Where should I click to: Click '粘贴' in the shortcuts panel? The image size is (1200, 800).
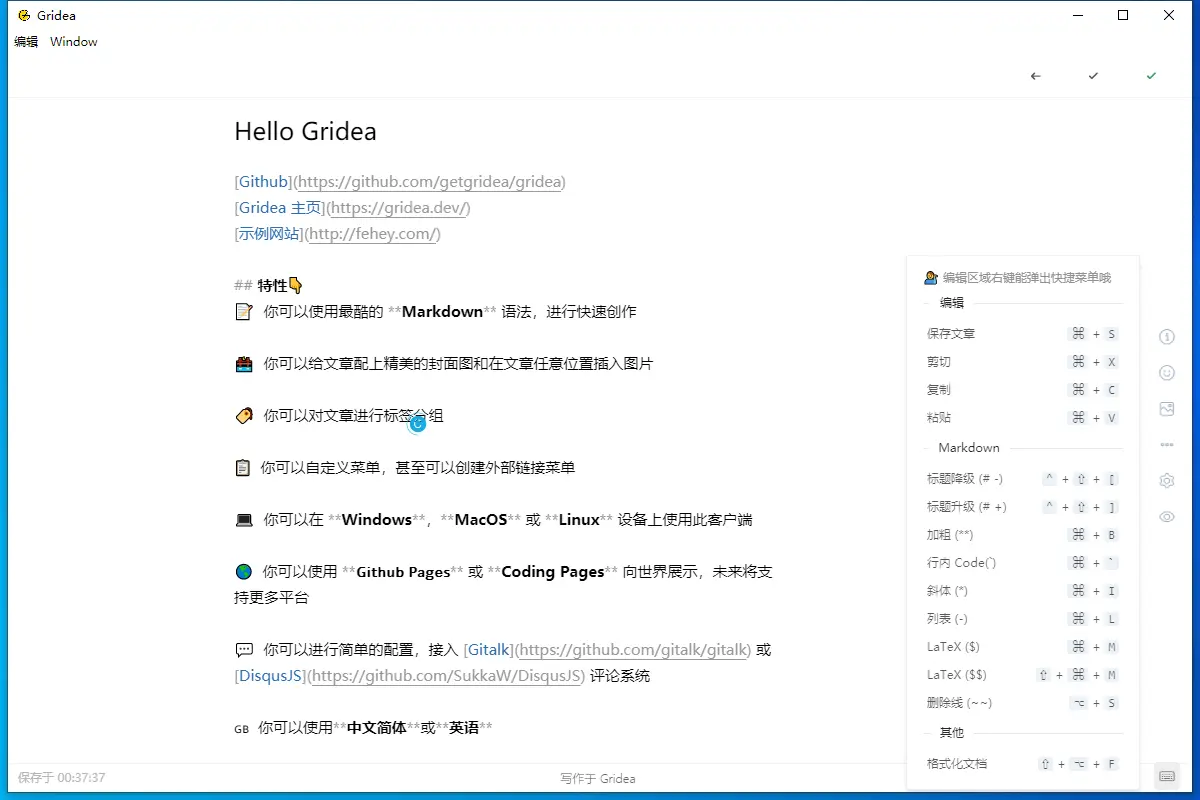point(939,418)
